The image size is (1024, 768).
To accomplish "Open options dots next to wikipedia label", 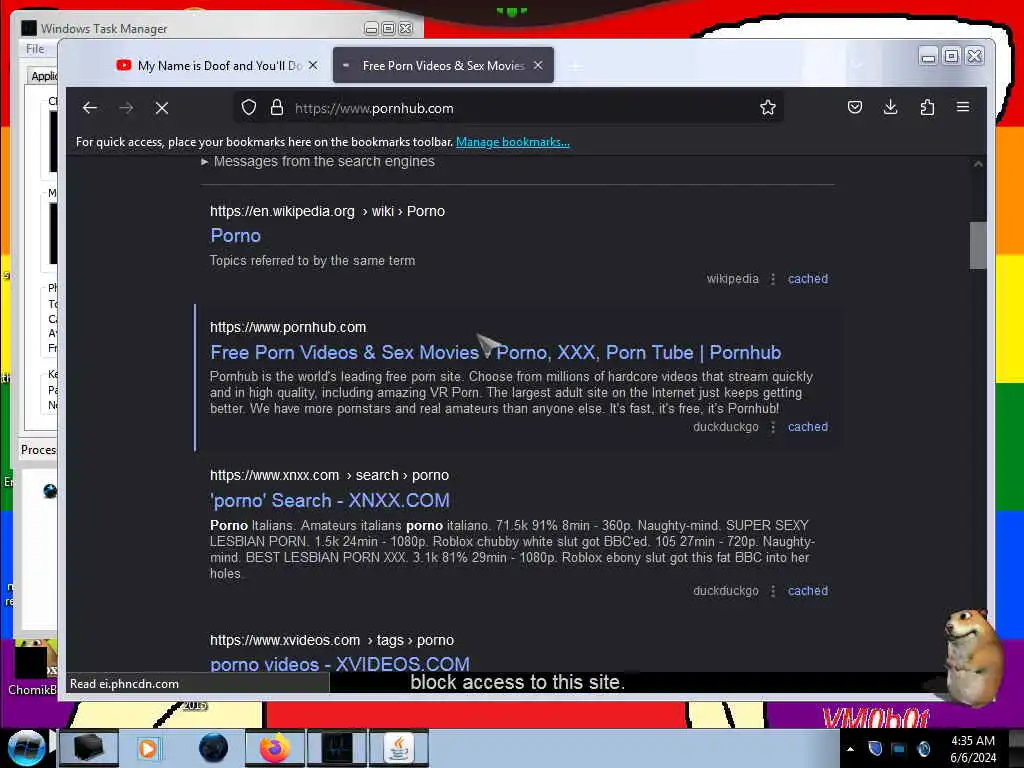I will point(773,279).
